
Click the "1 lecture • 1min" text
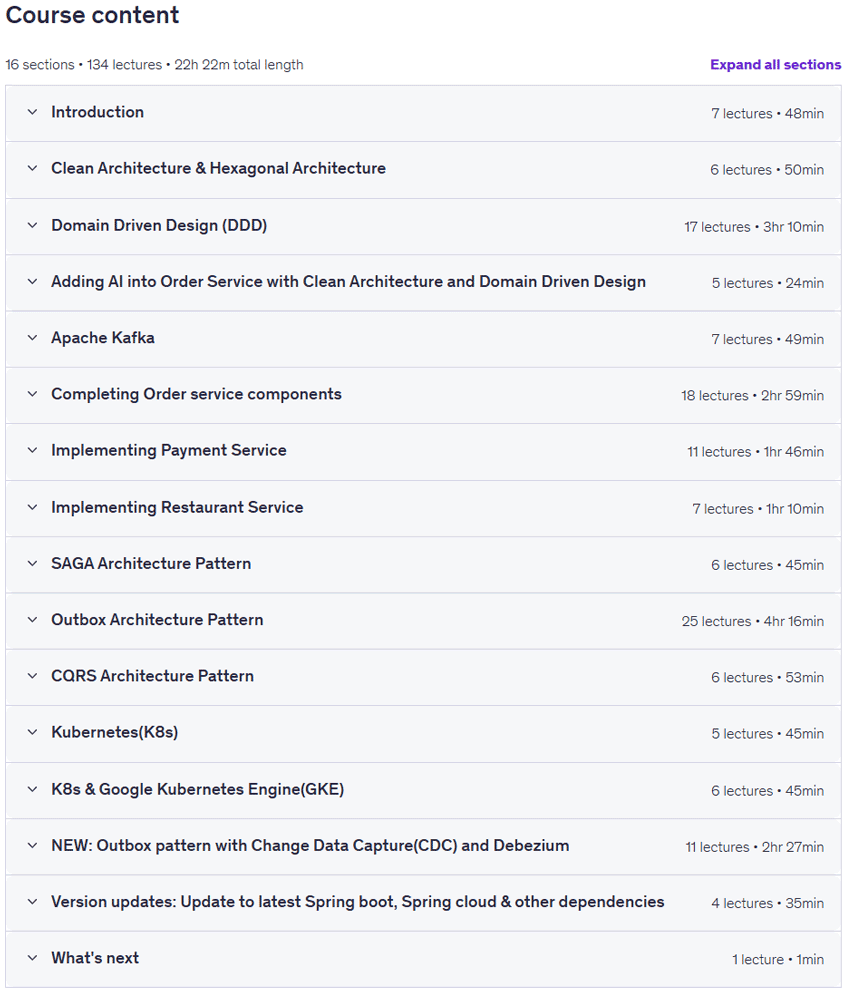[778, 959]
